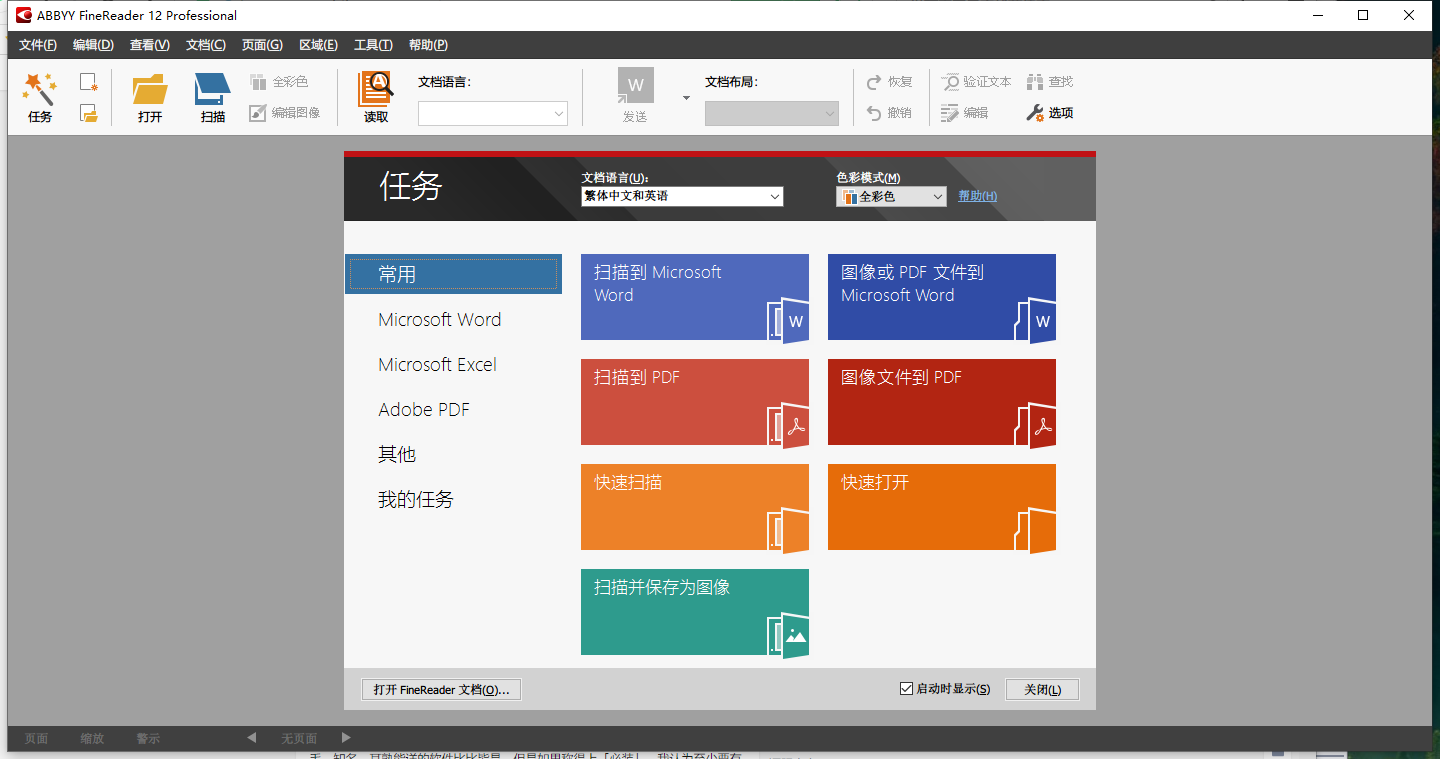1440x759 pixels.
Task: Open the 区域(E) menu
Action: pyautogui.click(x=318, y=45)
